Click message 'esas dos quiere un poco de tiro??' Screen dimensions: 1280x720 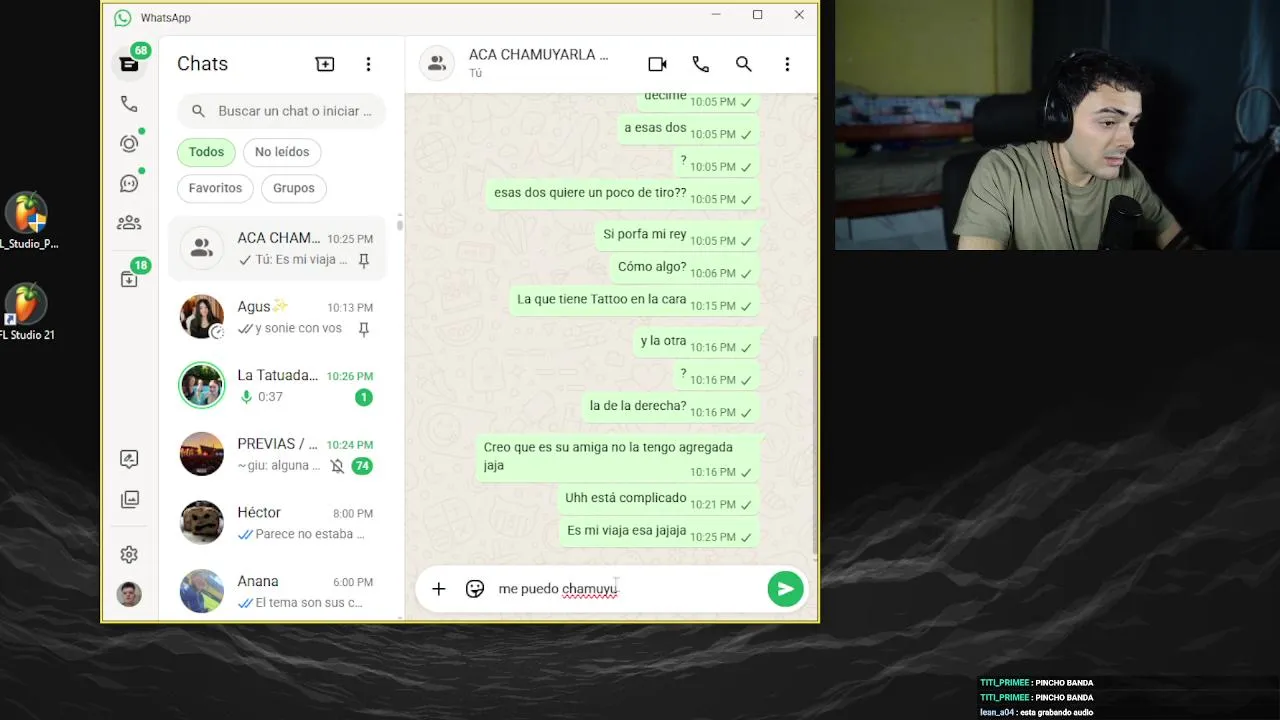622,194
